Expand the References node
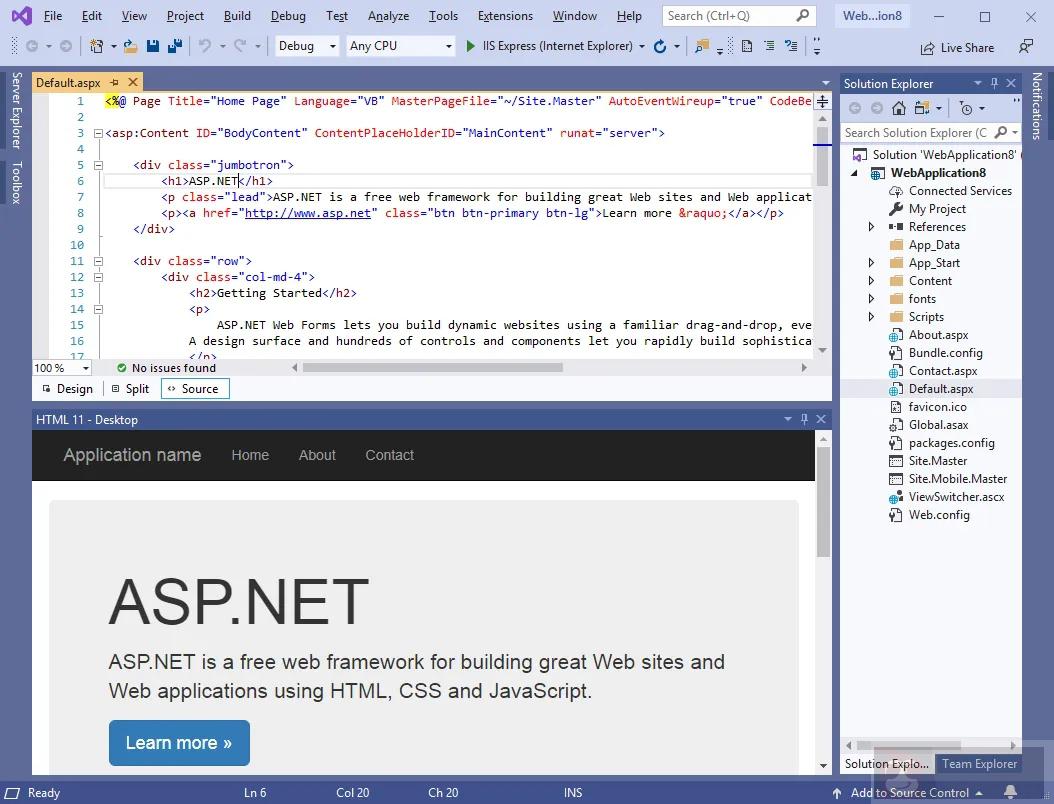 tap(871, 226)
